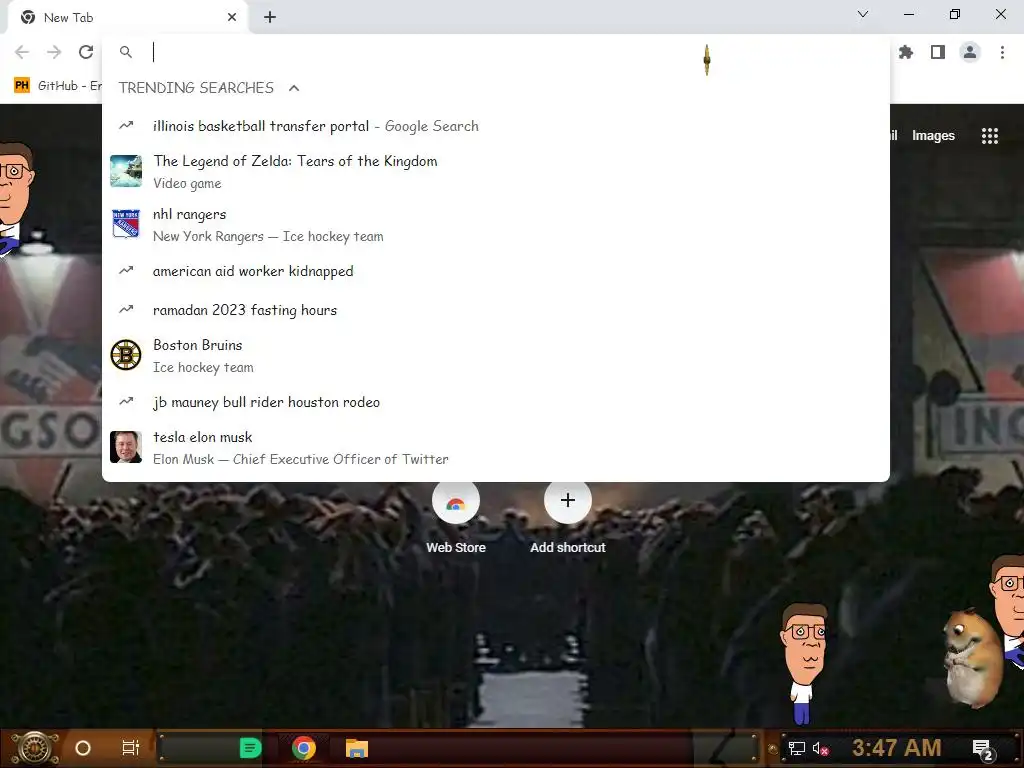The width and height of the screenshot is (1024, 768).
Task: Click the Boston Bruins logo
Action: click(126, 355)
